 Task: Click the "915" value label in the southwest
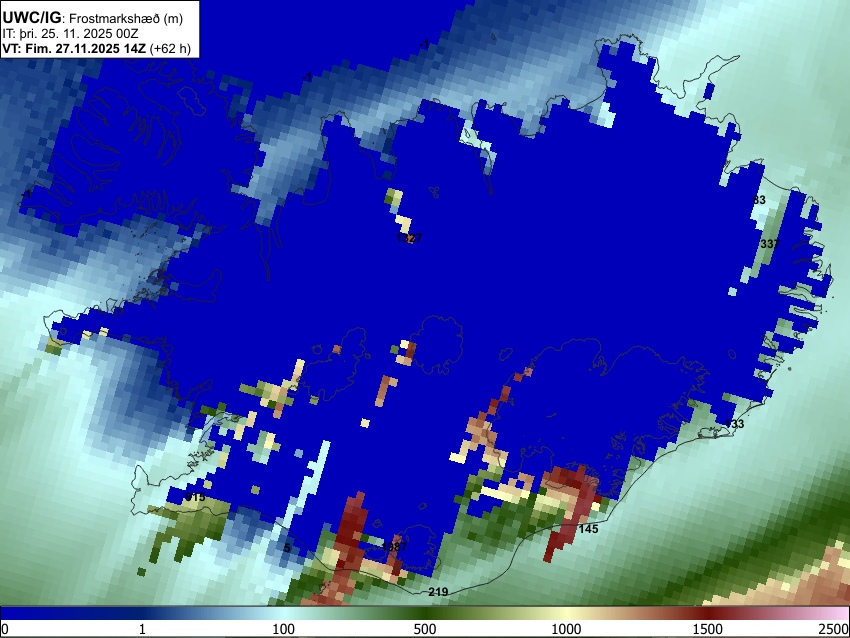click(x=196, y=497)
